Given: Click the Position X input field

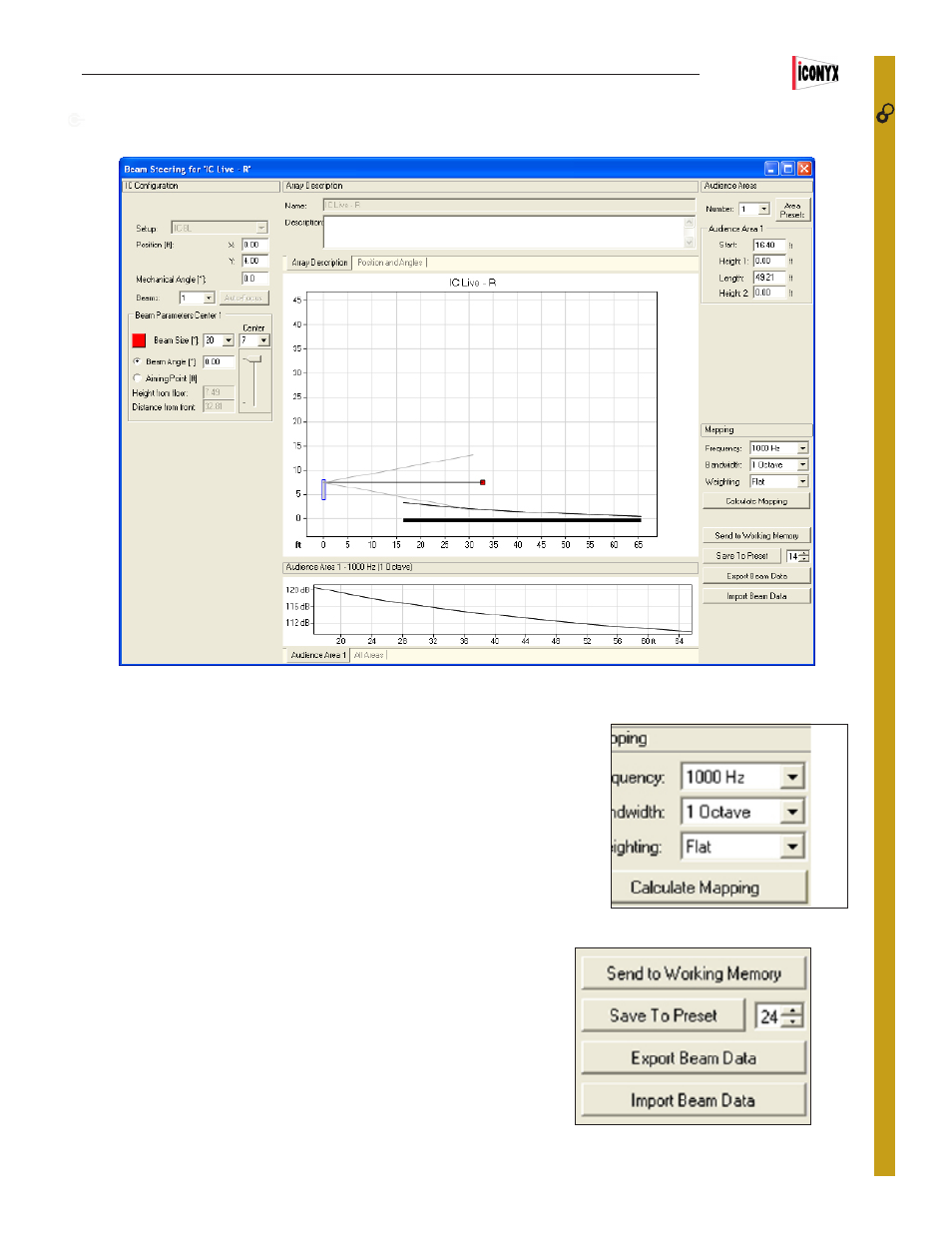Looking at the screenshot, I should 255,245.
